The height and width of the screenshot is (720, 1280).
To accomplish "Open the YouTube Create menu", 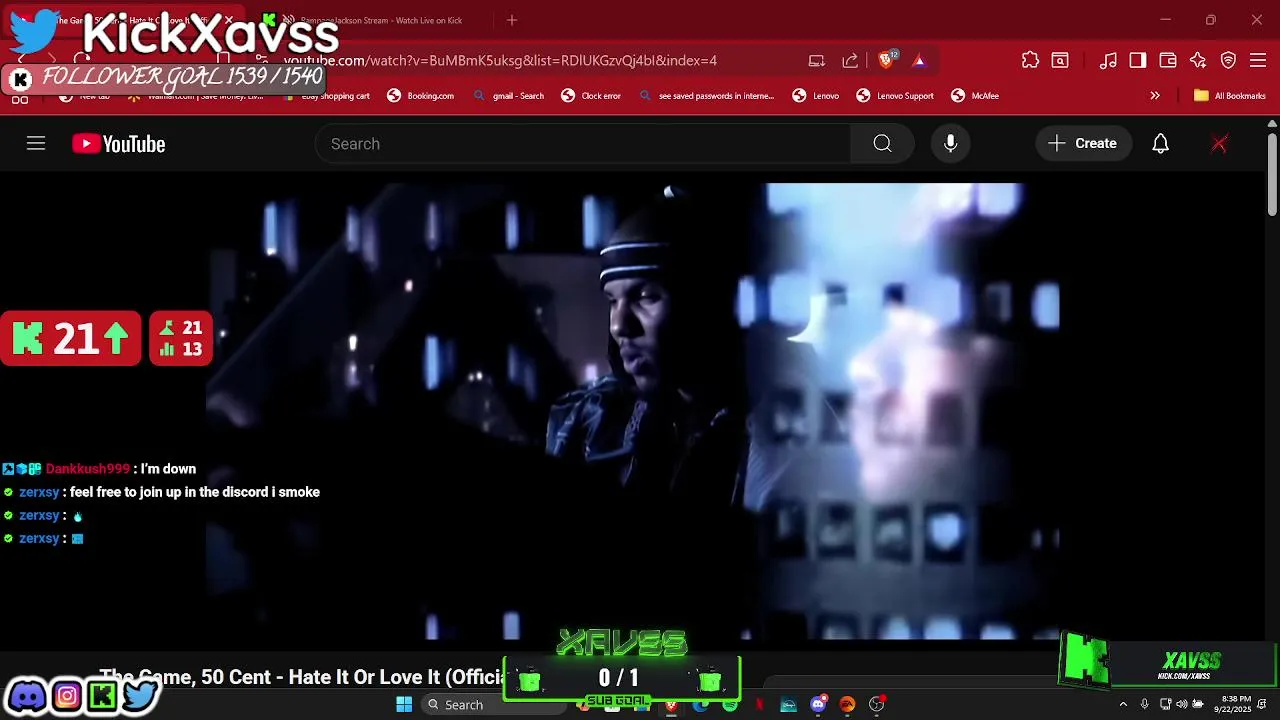I will (x=1083, y=144).
